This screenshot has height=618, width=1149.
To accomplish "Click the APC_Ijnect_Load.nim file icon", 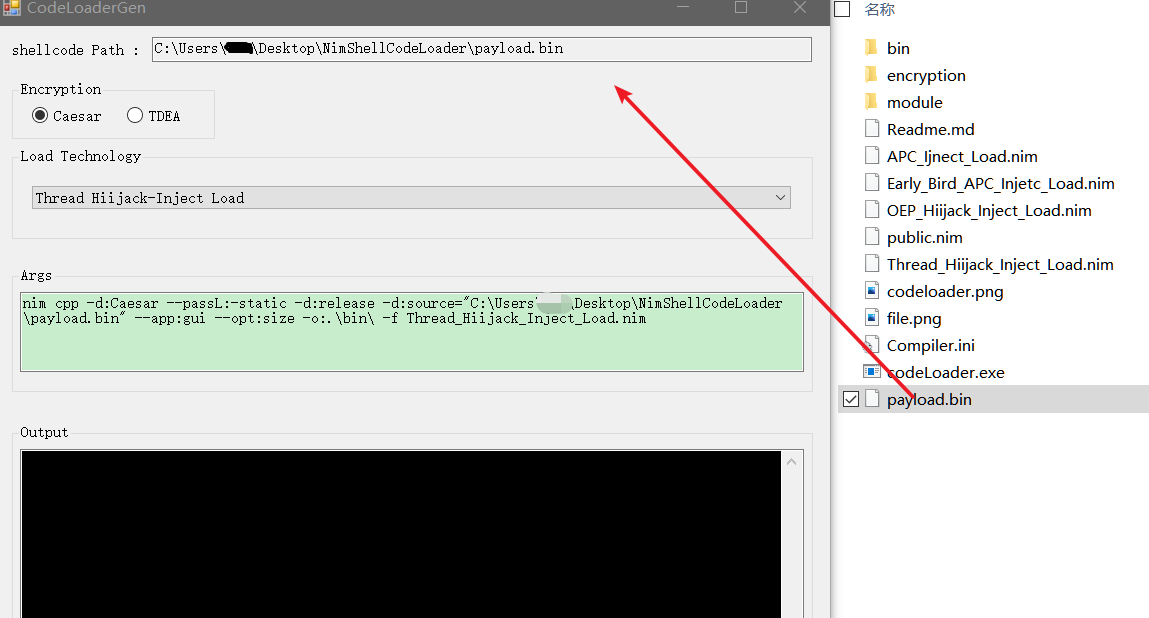I will 871,156.
